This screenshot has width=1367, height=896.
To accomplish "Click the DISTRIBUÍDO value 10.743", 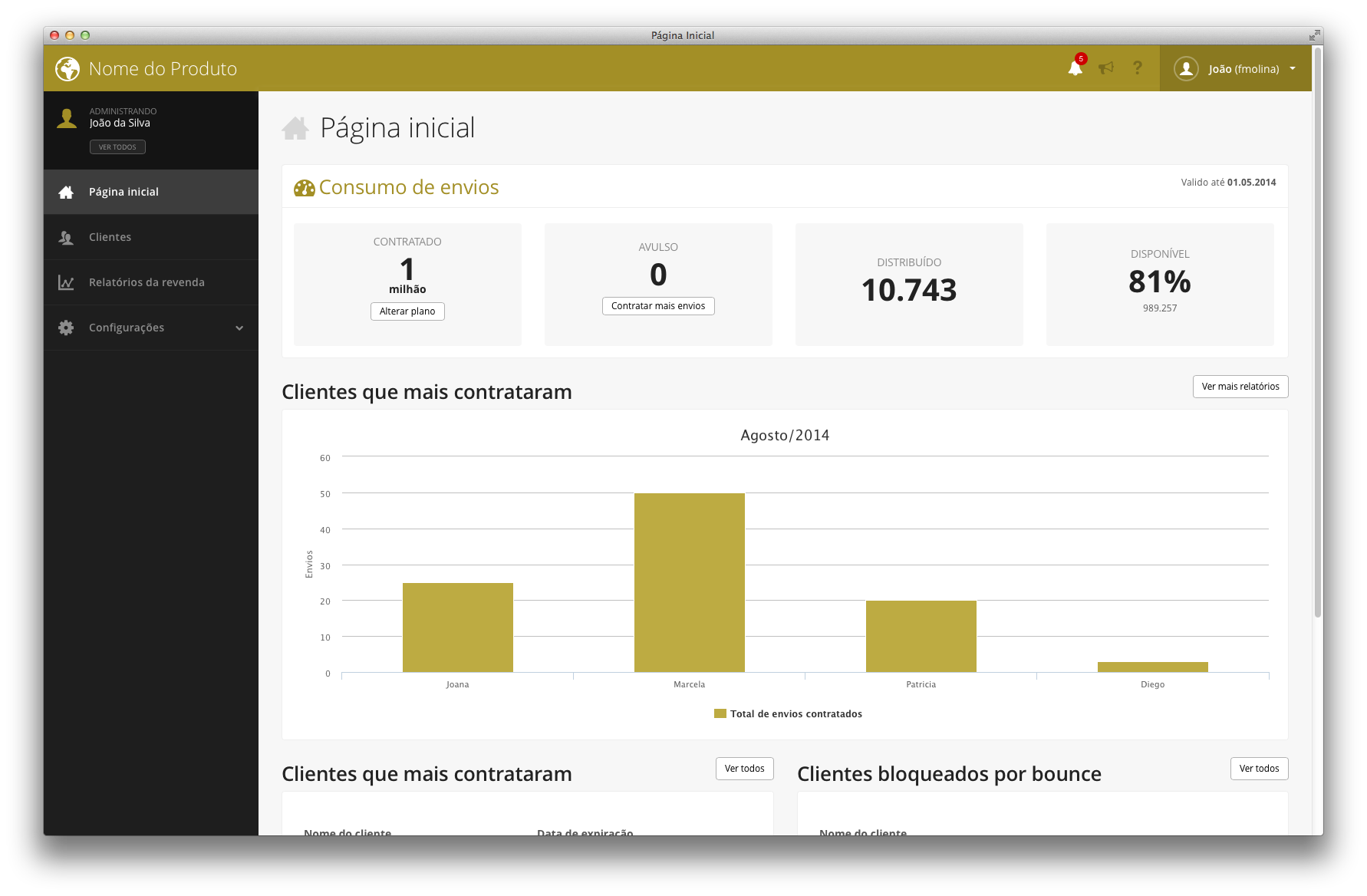I will [x=909, y=290].
